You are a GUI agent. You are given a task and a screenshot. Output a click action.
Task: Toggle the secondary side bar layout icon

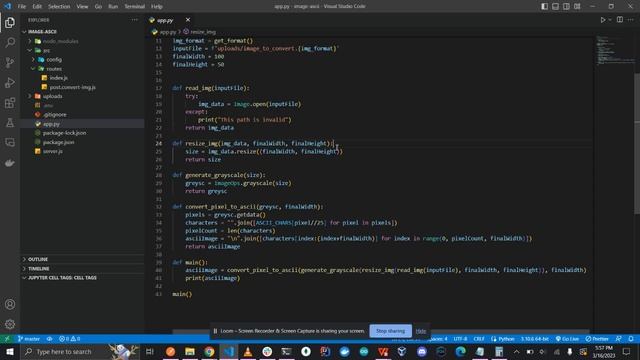point(567,6)
